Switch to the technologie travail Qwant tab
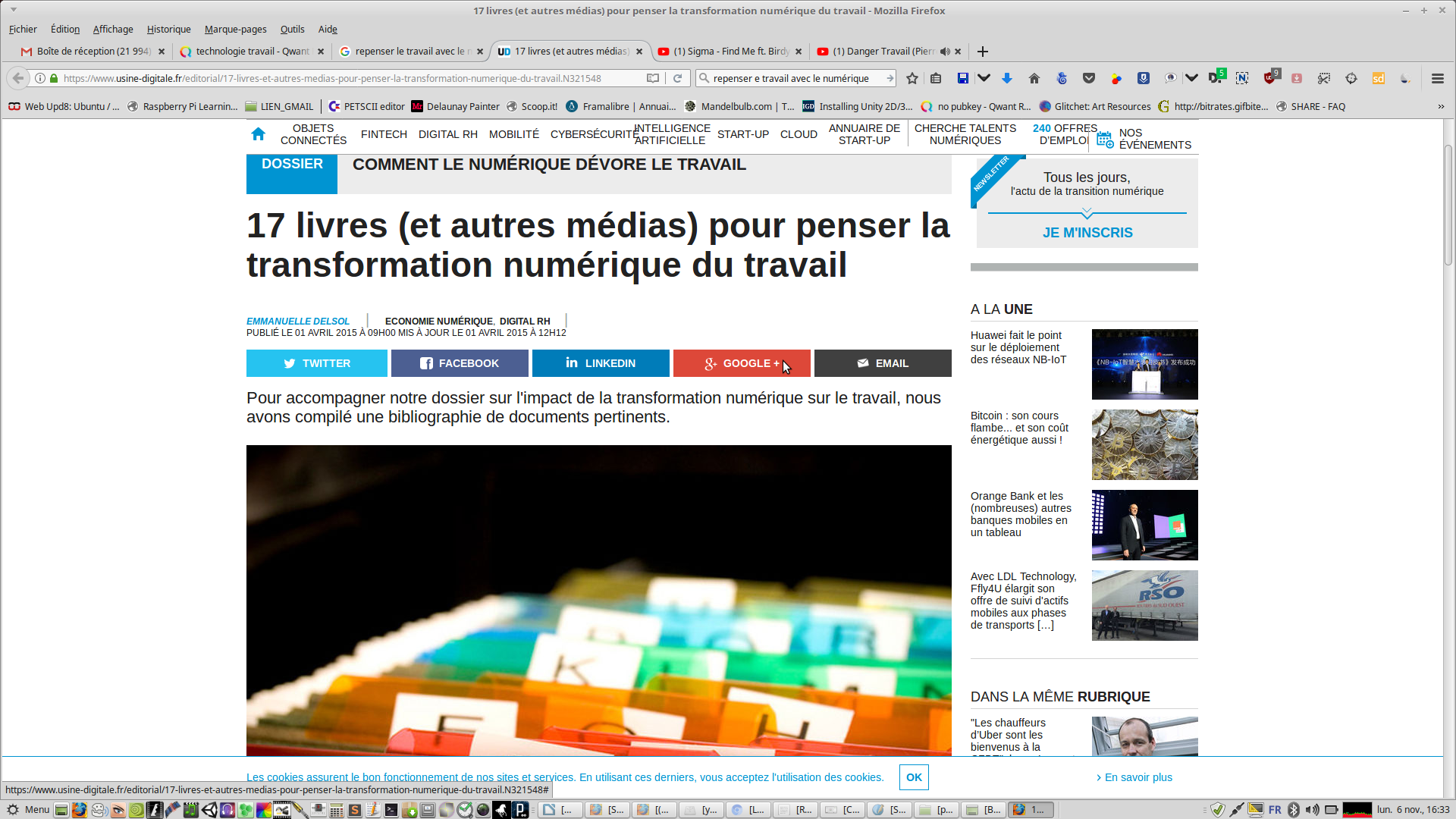Screen dimensions: 1456x819 252,52
